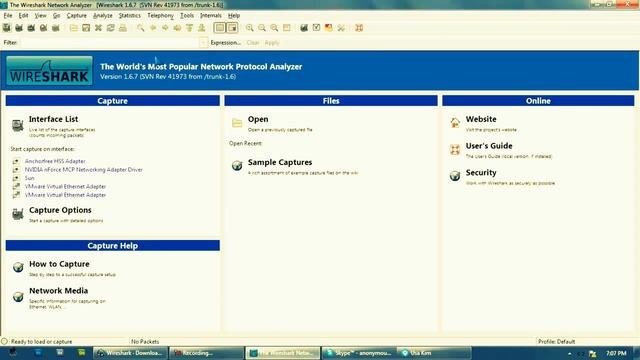640x360 pixels.
Task: Click the find packet magnifier icon
Action: coord(140,28)
